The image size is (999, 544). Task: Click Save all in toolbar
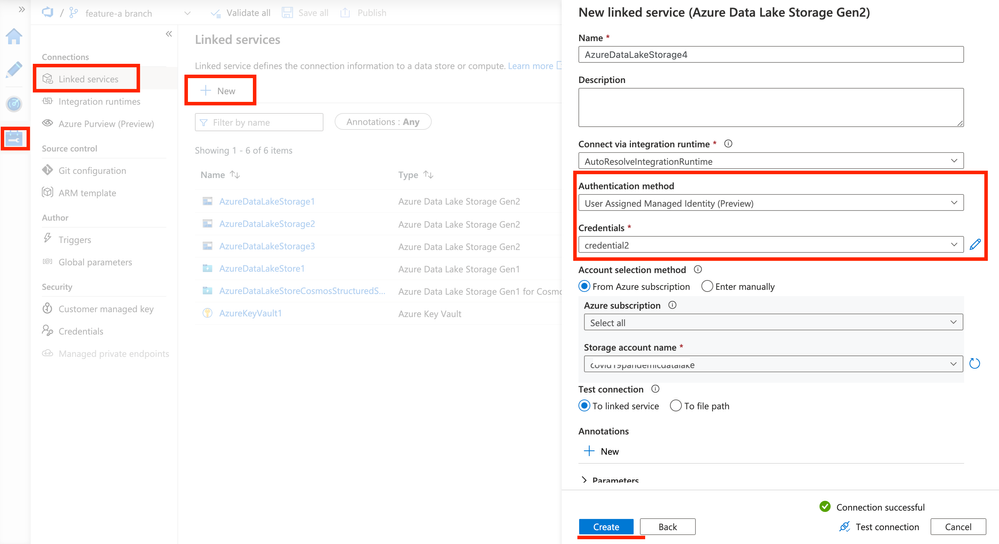coord(305,13)
